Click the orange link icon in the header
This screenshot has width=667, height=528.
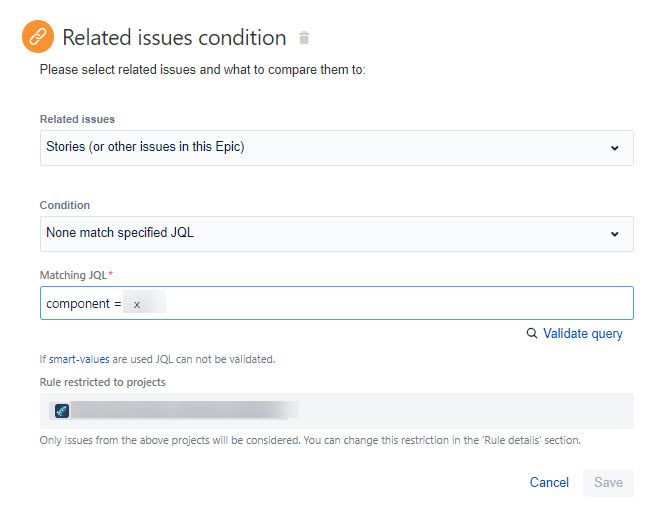click(x=38, y=38)
